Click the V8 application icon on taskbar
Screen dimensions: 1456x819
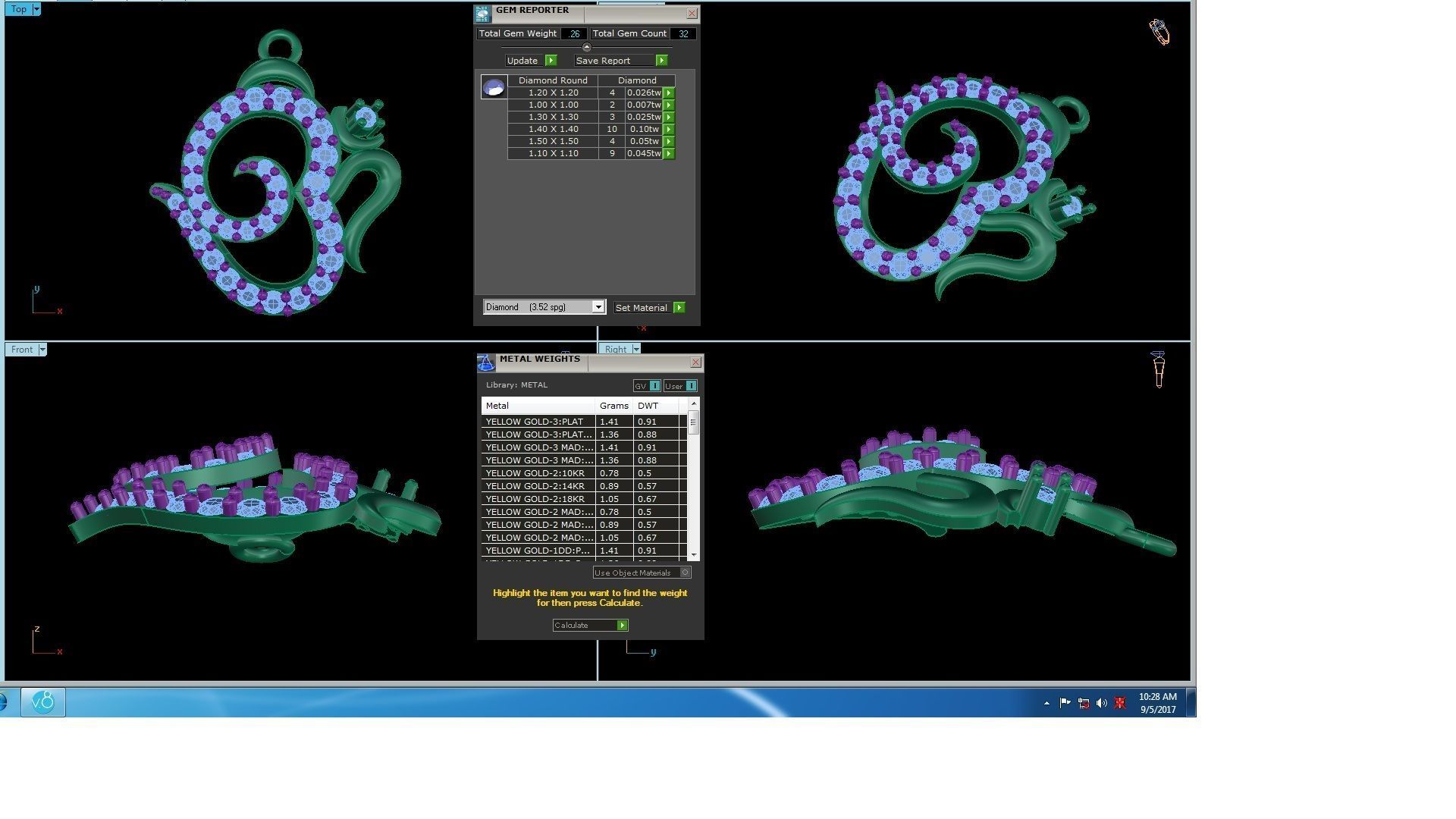click(x=43, y=702)
